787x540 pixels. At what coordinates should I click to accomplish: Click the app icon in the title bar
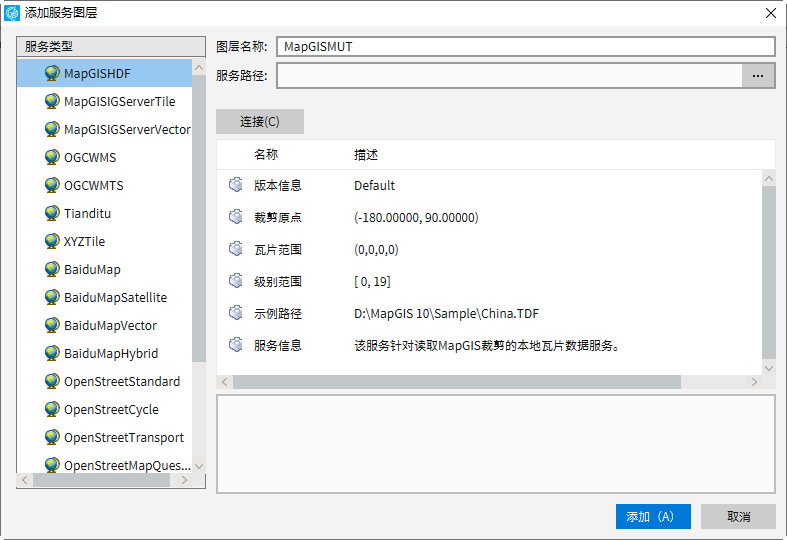point(12,13)
